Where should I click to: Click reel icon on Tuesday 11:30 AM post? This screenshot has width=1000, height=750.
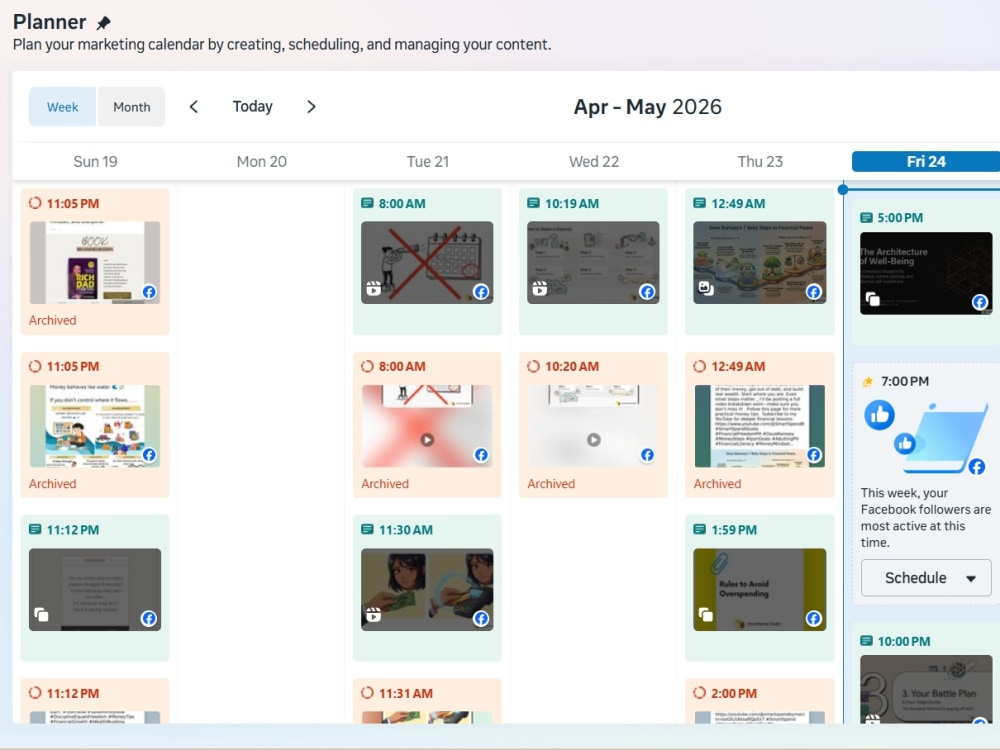coord(374,615)
